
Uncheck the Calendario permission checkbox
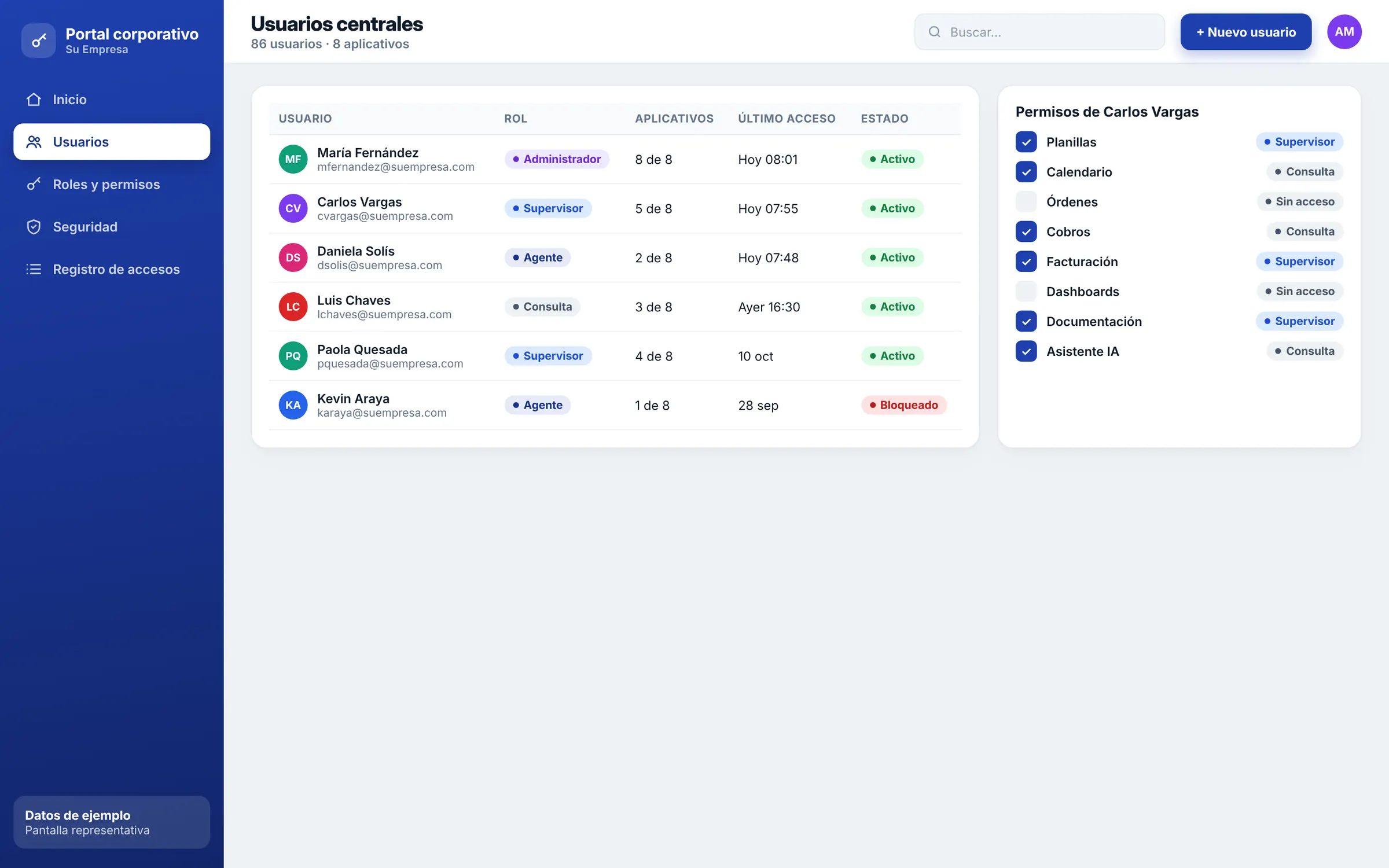tap(1026, 172)
